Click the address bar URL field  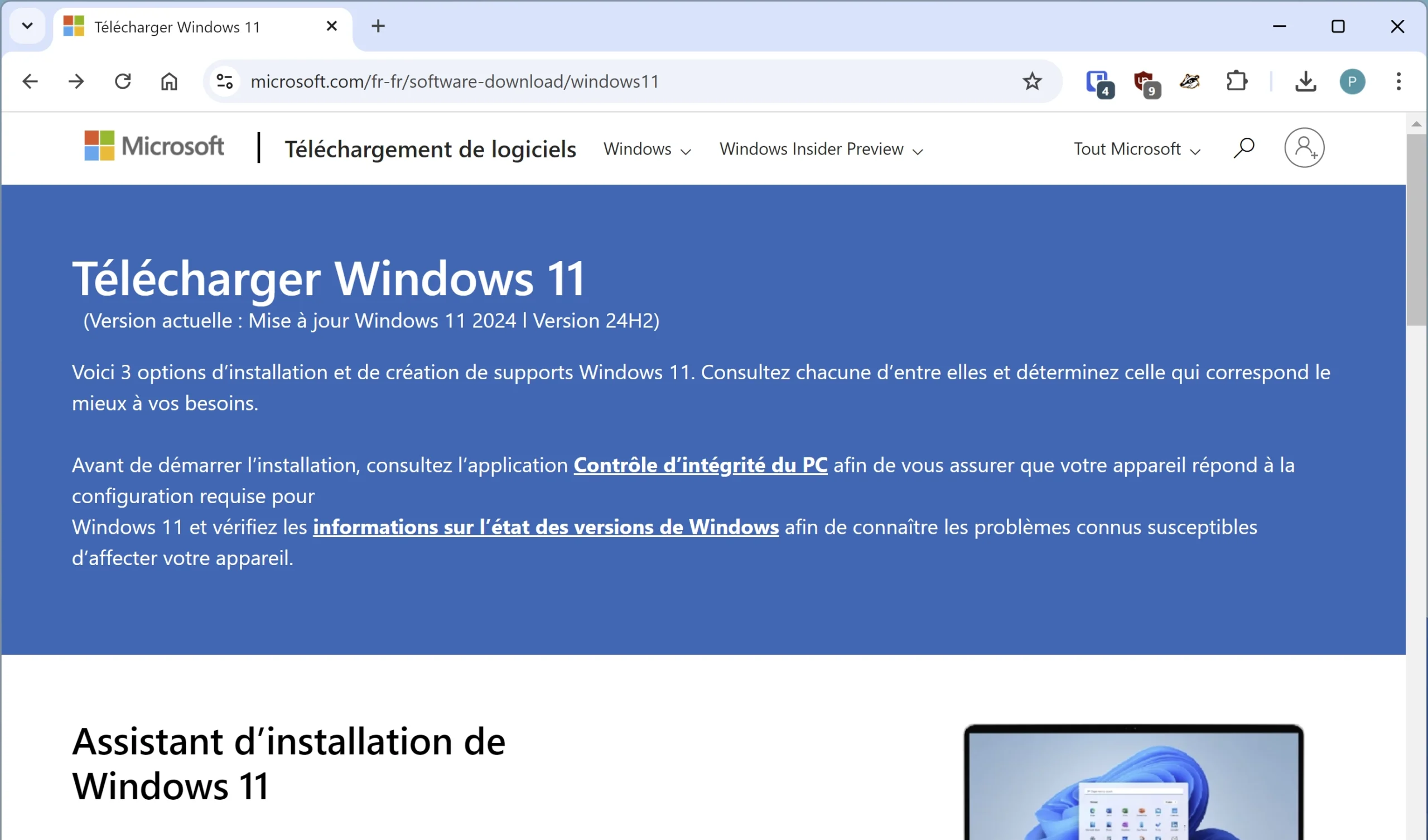point(567,81)
